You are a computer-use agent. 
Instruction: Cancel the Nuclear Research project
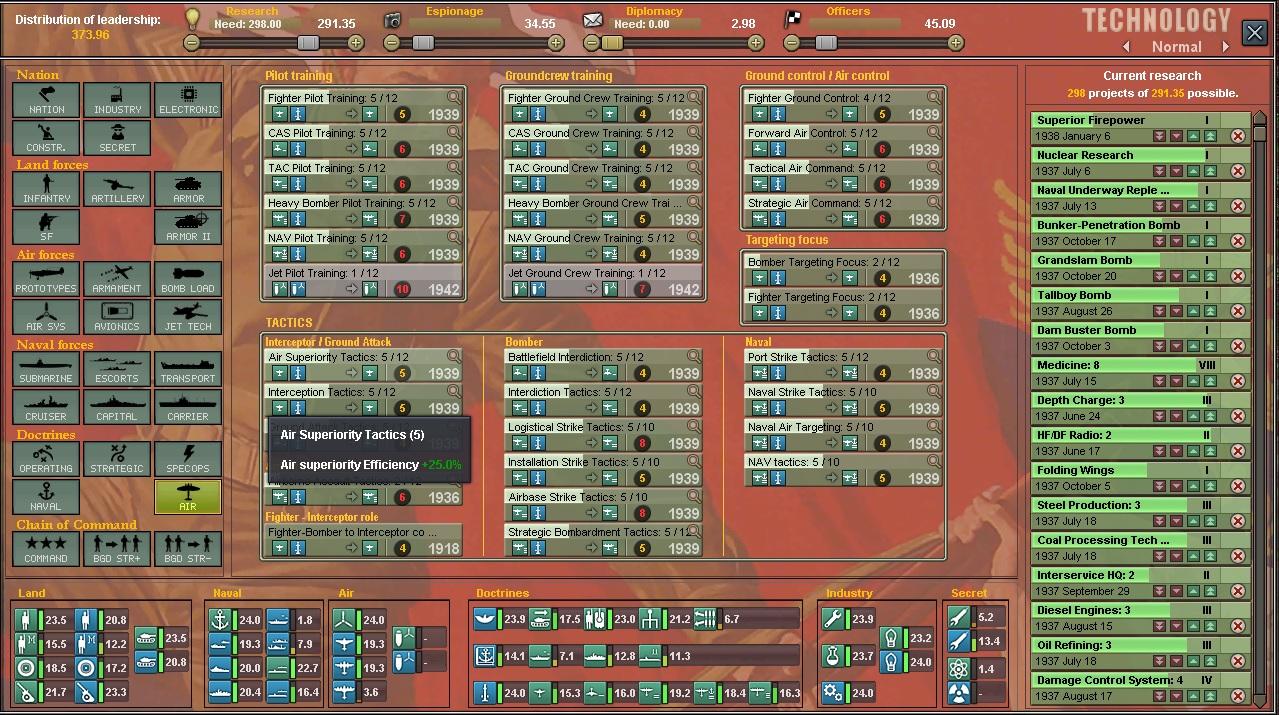pyautogui.click(x=1238, y=171)
